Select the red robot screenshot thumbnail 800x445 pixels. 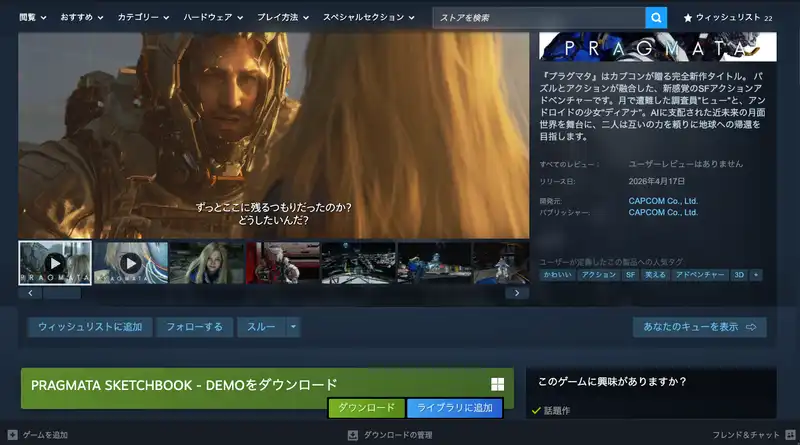click(283, 263)
